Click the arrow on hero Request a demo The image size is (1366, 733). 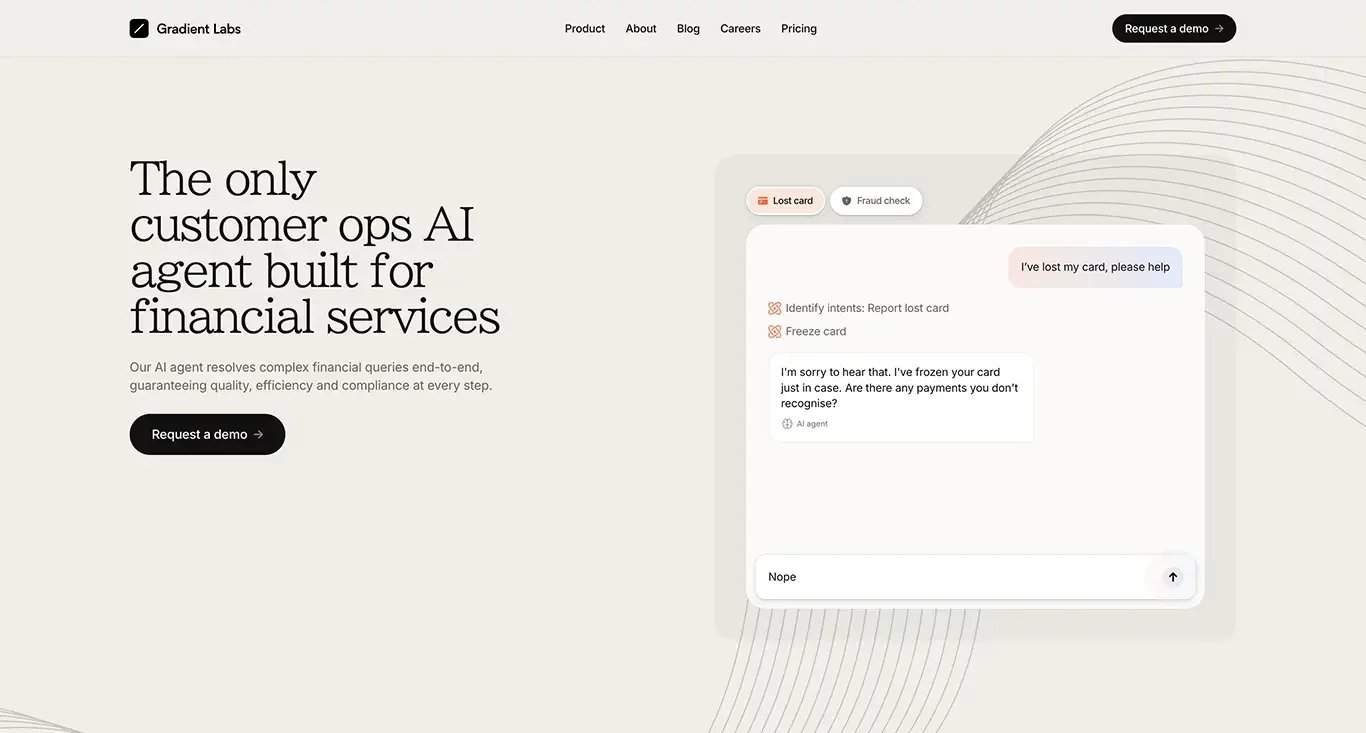tap(259, 434)
